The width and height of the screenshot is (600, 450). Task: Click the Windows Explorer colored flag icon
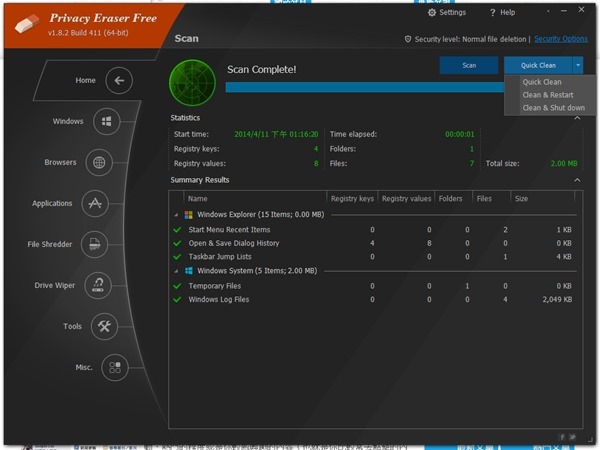[x=189, y=215]
